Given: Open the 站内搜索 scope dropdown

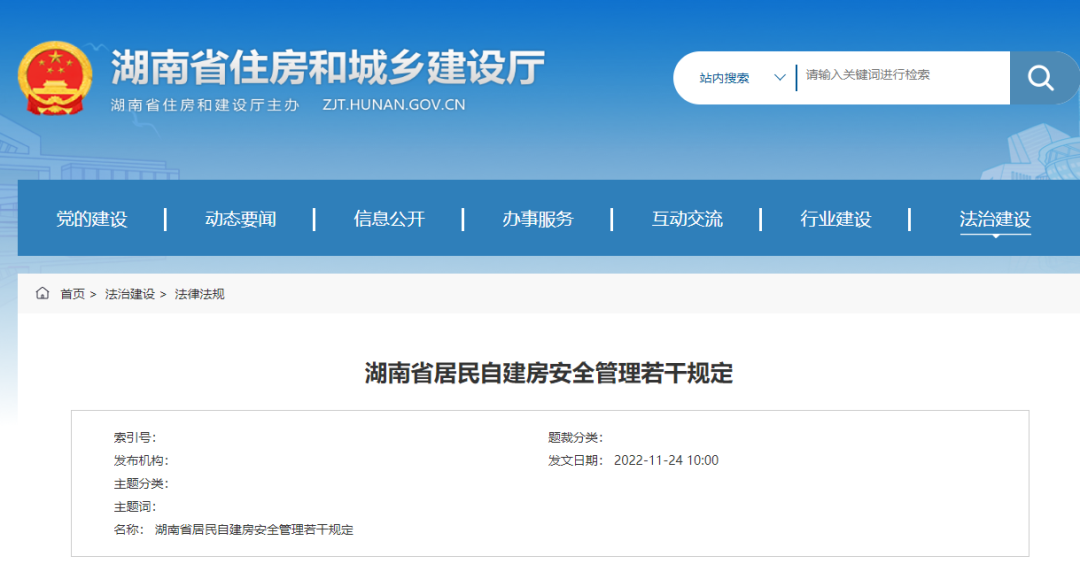Looking at the screenshot, I should pos(742,78).
